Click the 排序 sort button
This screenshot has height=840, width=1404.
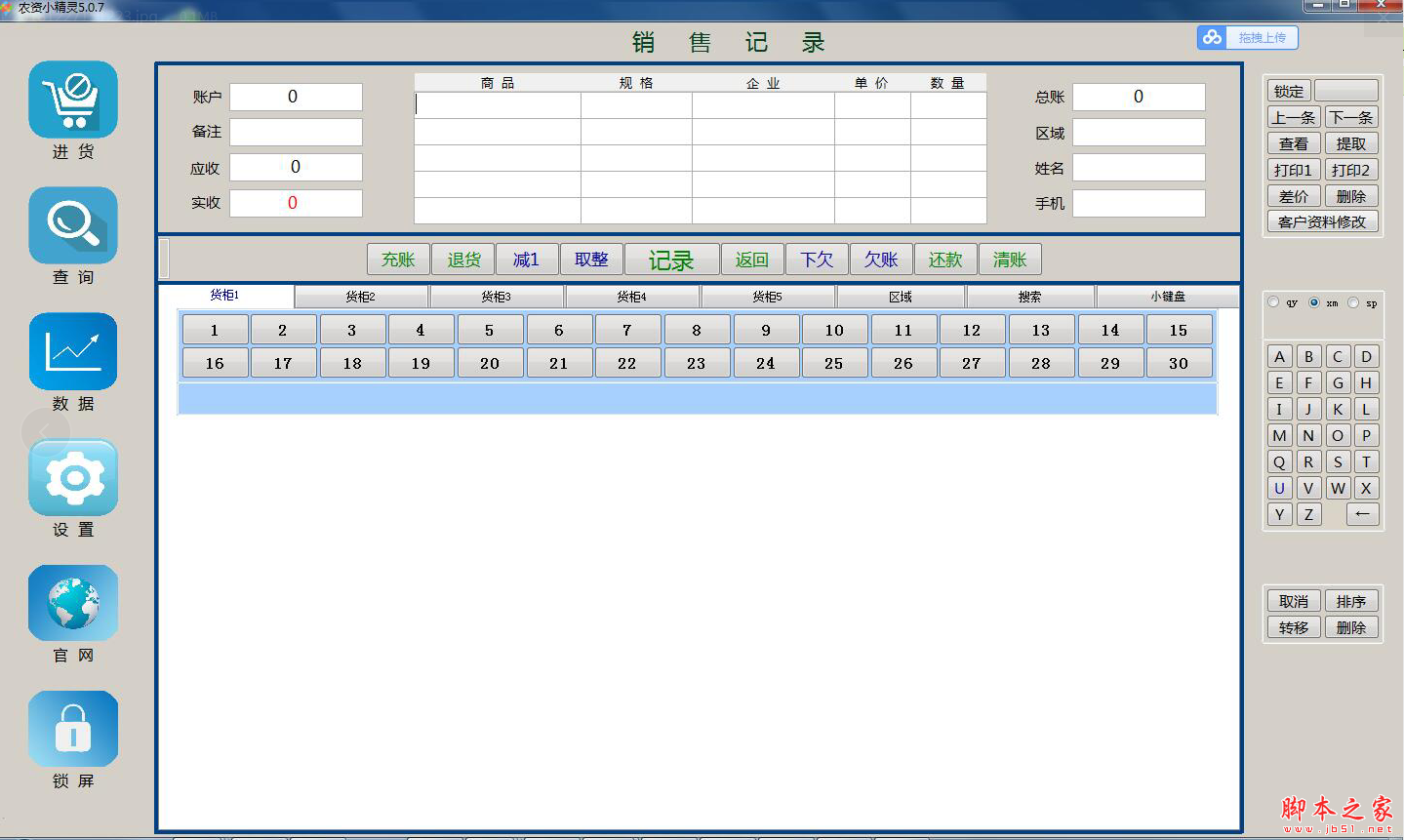(1351, 600)
